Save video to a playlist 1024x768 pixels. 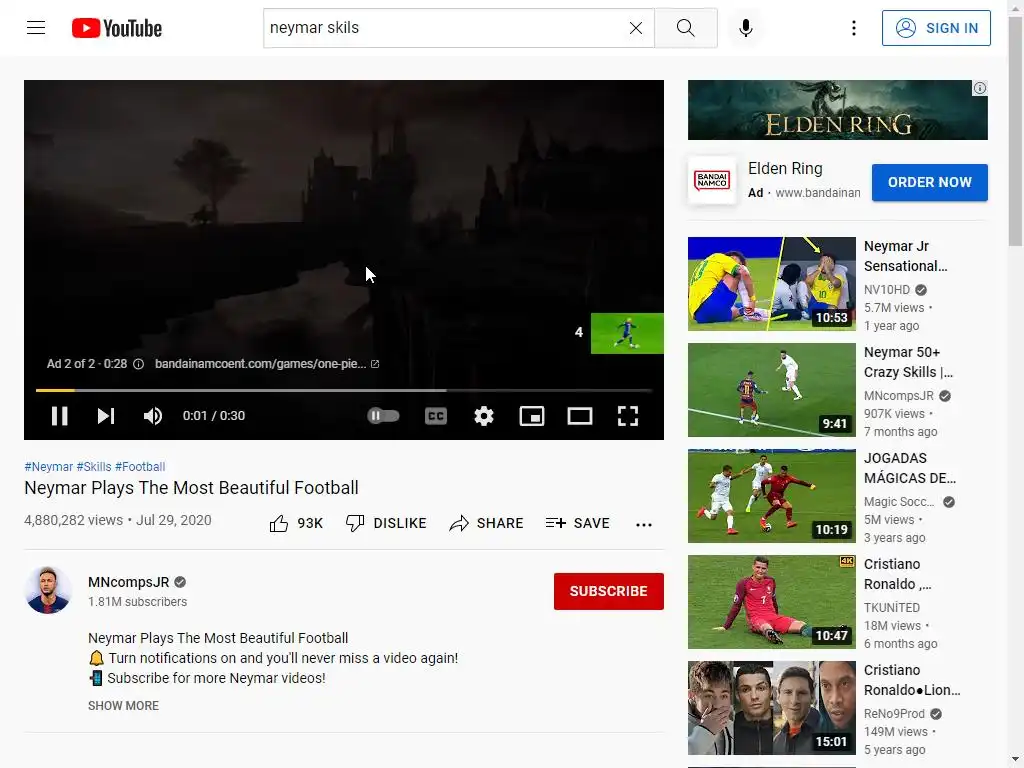577,524
